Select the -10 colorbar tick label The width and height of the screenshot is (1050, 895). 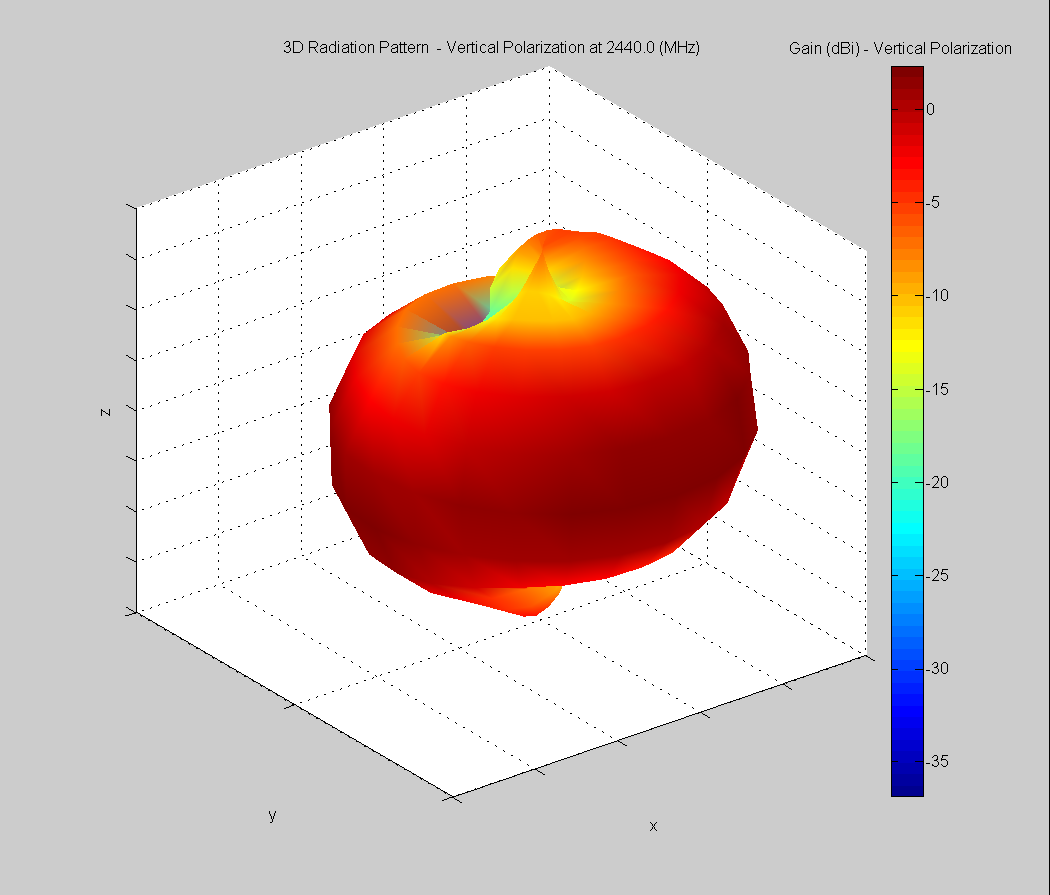(937, 295)
